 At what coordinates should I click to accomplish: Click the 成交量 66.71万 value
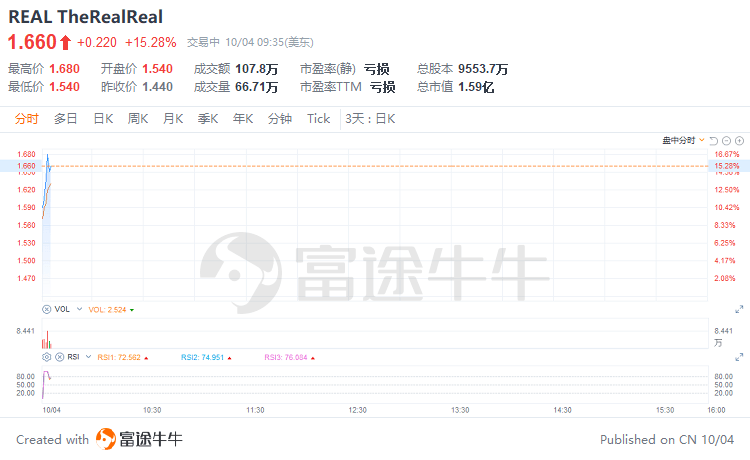click(x=256, y=87)
